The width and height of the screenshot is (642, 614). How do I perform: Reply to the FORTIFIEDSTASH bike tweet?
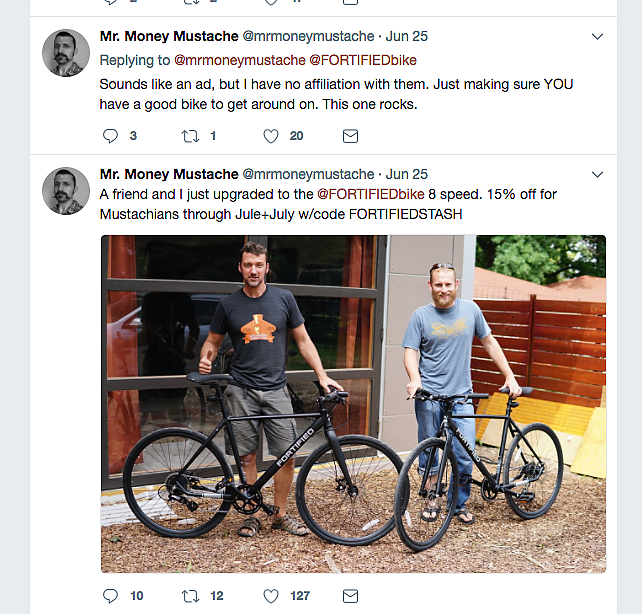pos(110,595)
